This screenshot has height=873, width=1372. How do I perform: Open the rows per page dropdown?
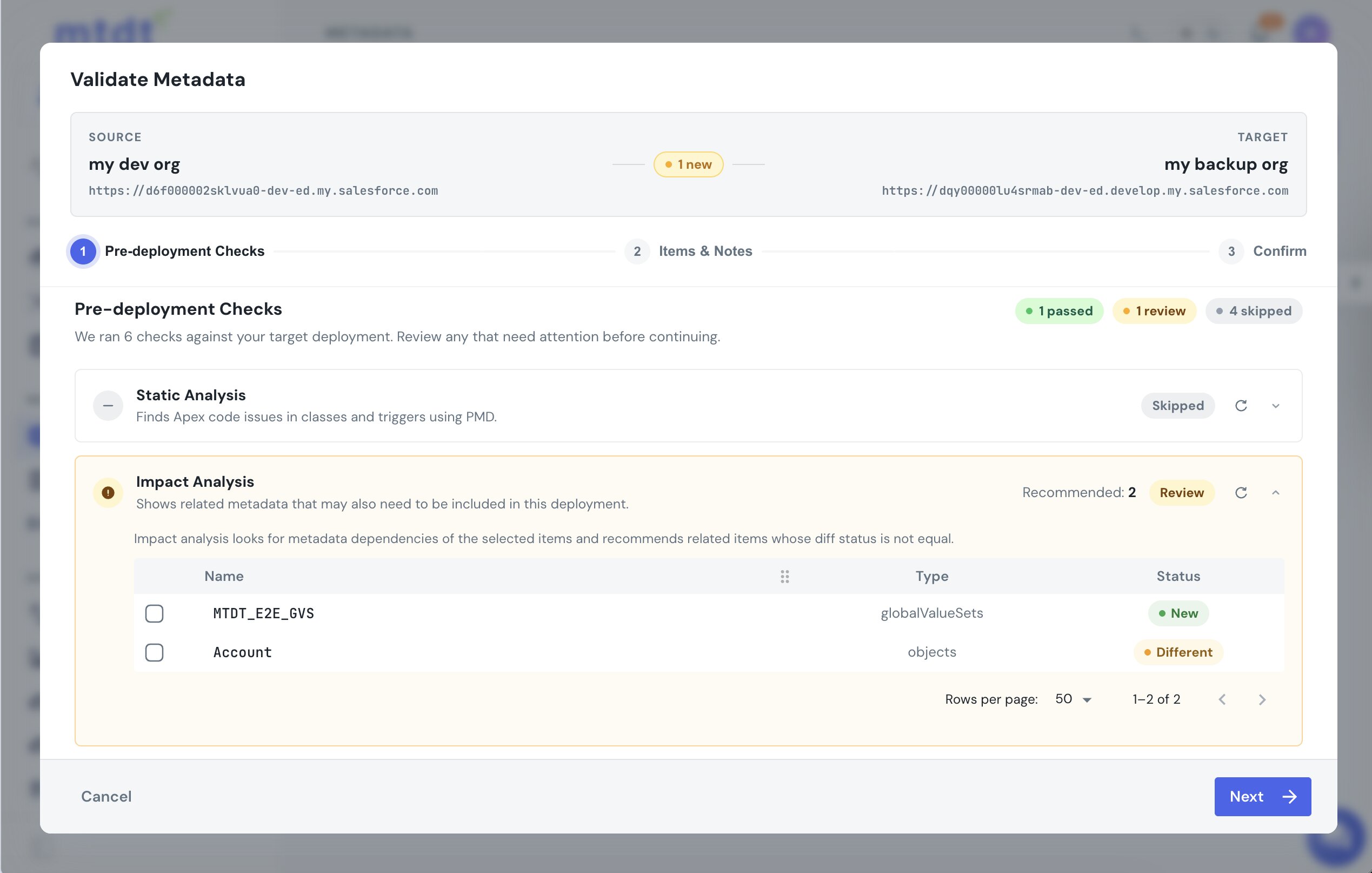[1073, 700]
